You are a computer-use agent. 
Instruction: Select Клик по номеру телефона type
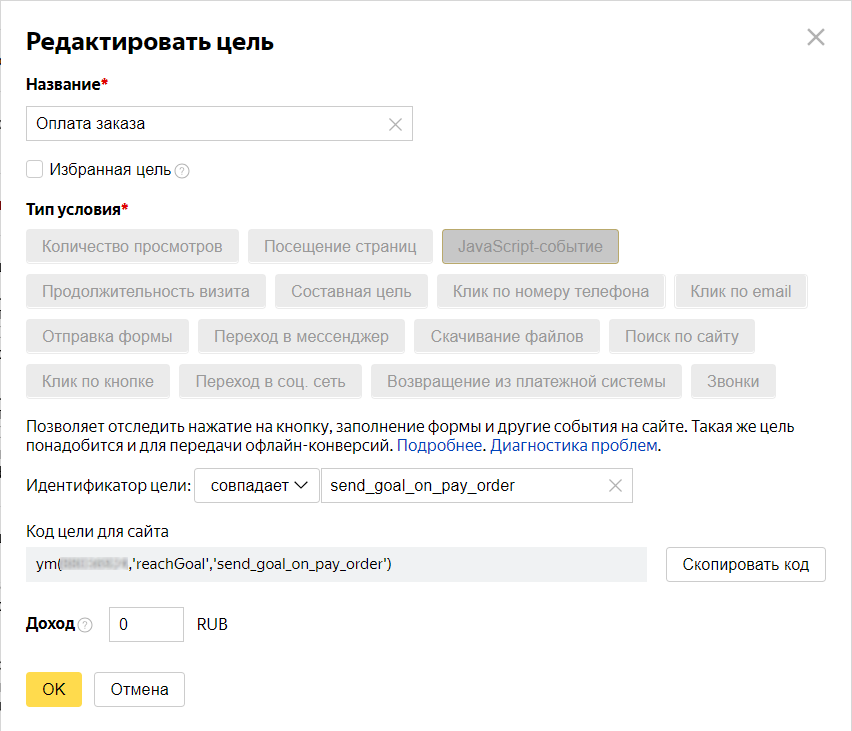point(551,291)
